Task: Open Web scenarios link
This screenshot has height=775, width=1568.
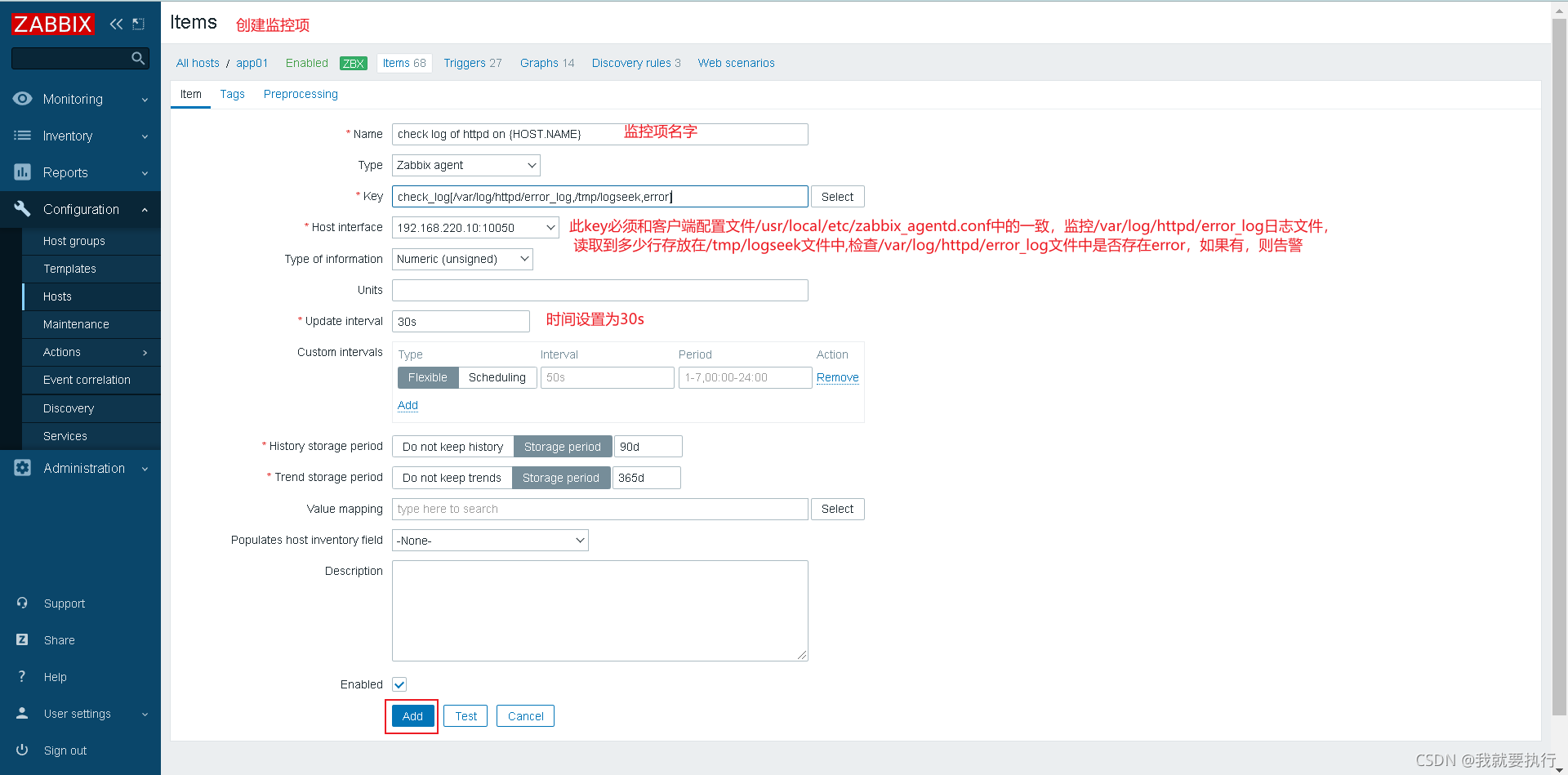Action: [737, 63]
